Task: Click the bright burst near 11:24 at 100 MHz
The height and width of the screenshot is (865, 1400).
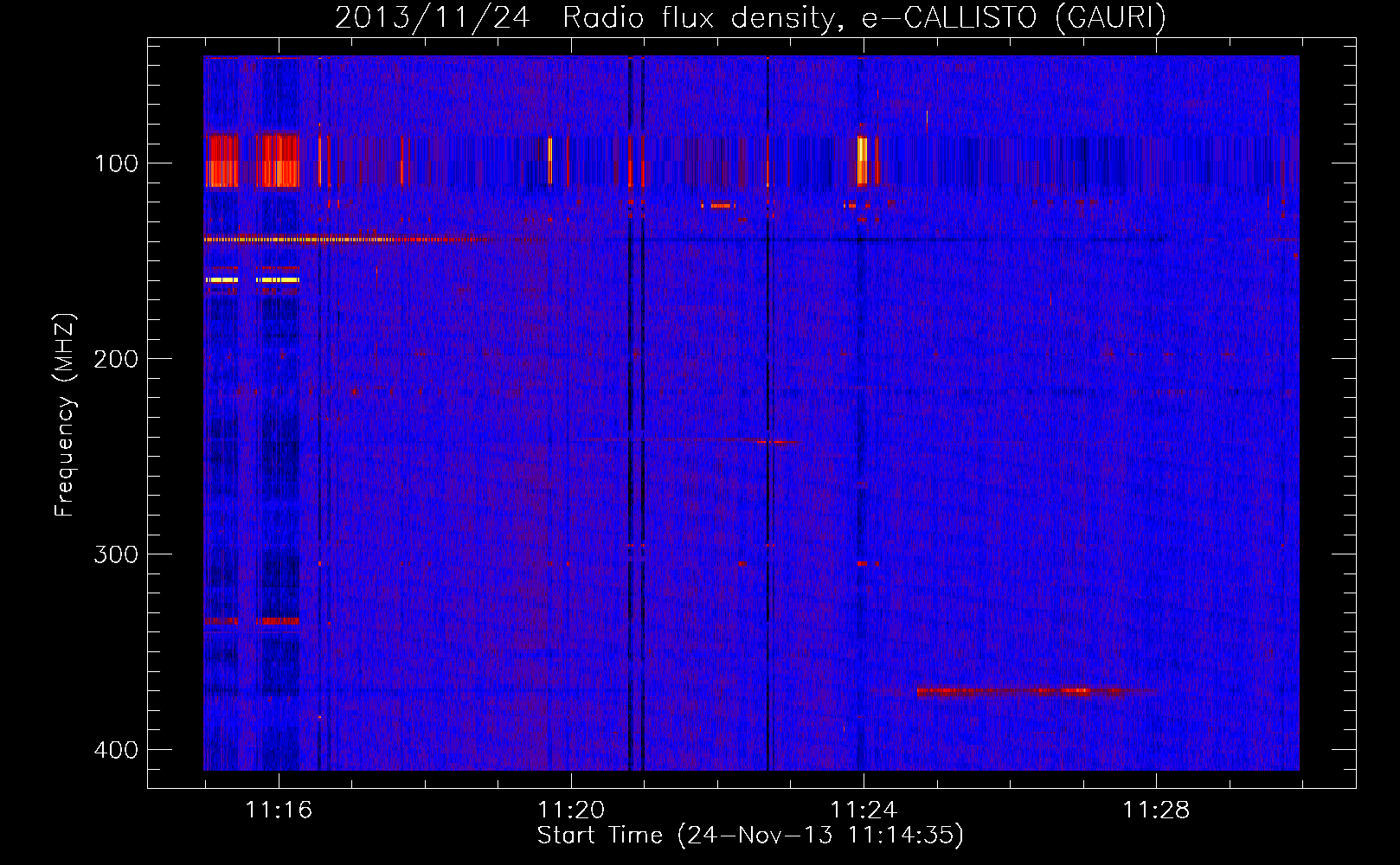Action: coord(862,160)
